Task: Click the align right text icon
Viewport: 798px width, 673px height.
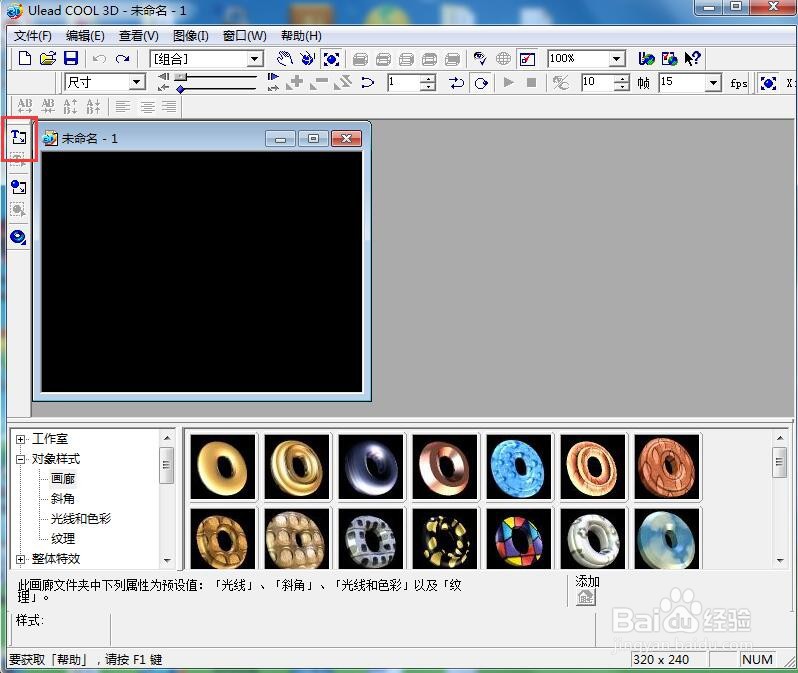Action: click(169, 106)
